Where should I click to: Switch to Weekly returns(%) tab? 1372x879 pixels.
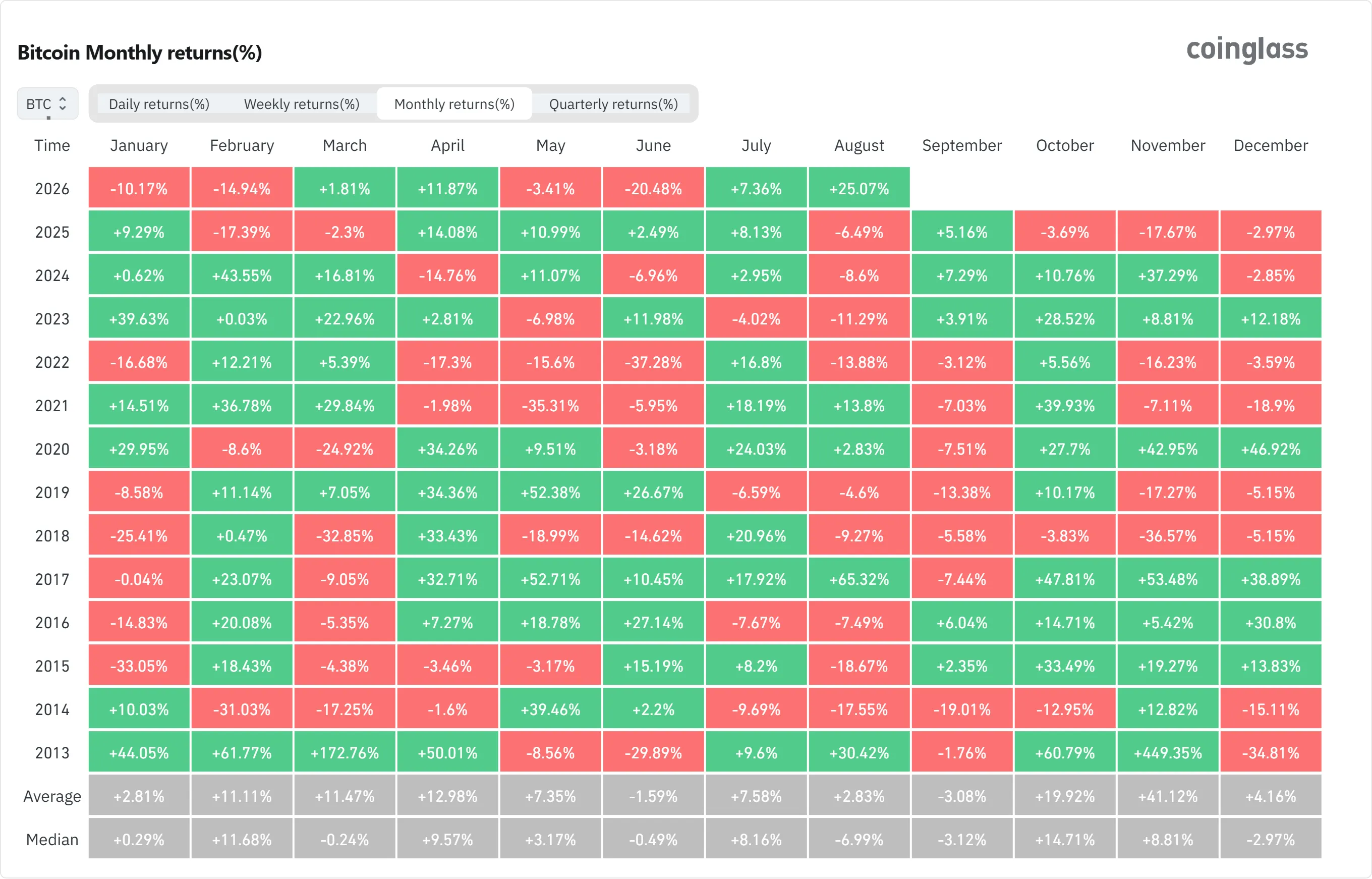tap(302, 104)
